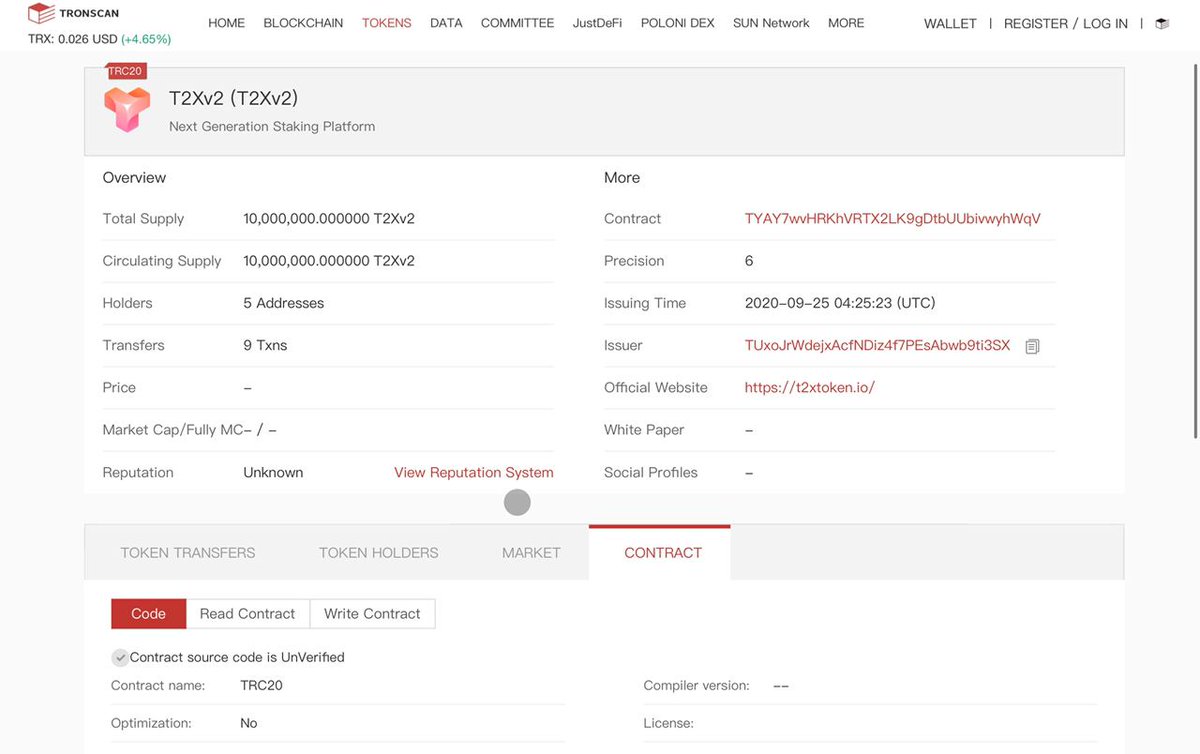
Task: Click the Market Cap/Fully MC label
Action: 172,430
